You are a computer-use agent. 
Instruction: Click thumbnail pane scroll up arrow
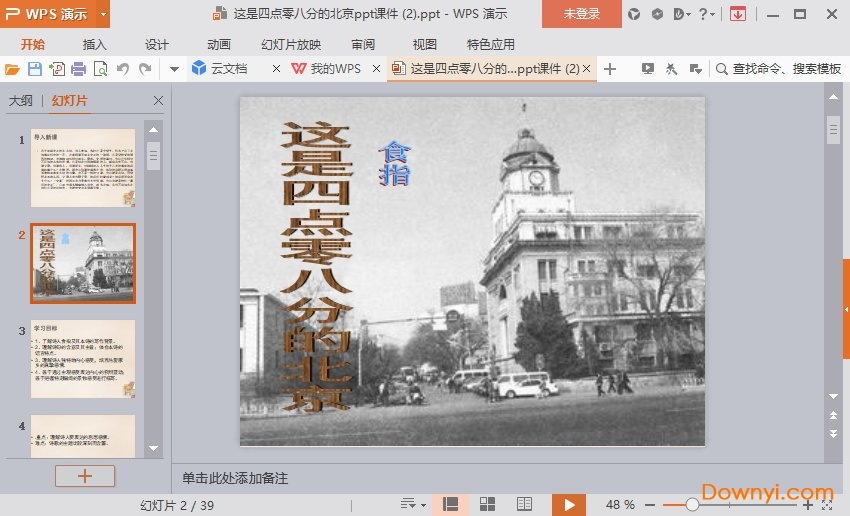coord(153,130)
